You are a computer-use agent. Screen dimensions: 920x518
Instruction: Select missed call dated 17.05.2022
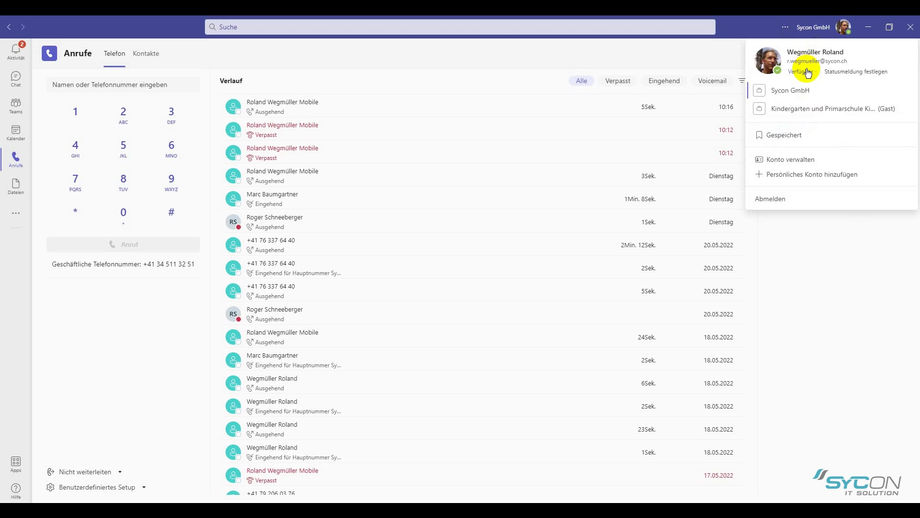[x=479, y=475]
